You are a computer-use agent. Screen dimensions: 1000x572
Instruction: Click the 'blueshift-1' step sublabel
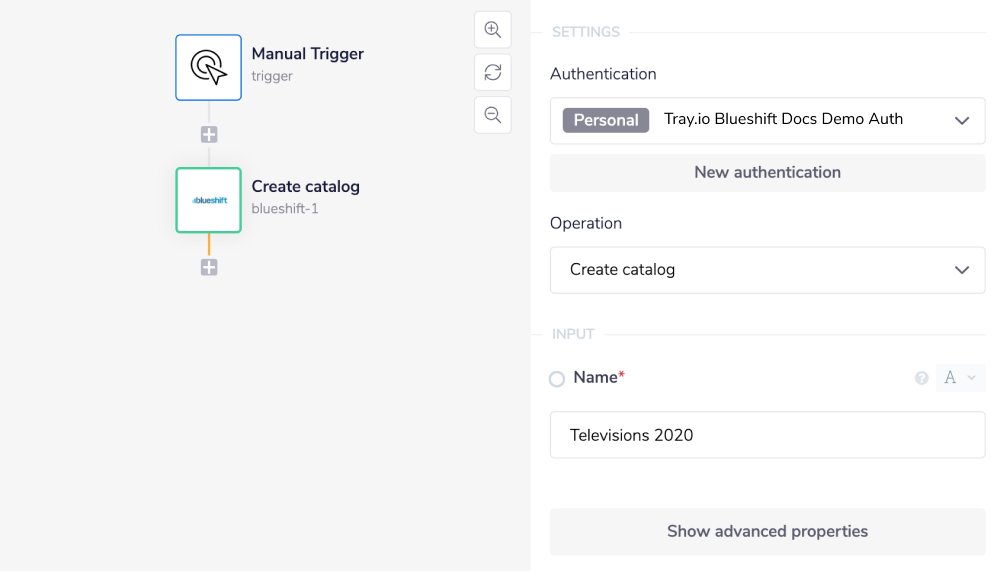pyautogui.click(x=285, y=209)
